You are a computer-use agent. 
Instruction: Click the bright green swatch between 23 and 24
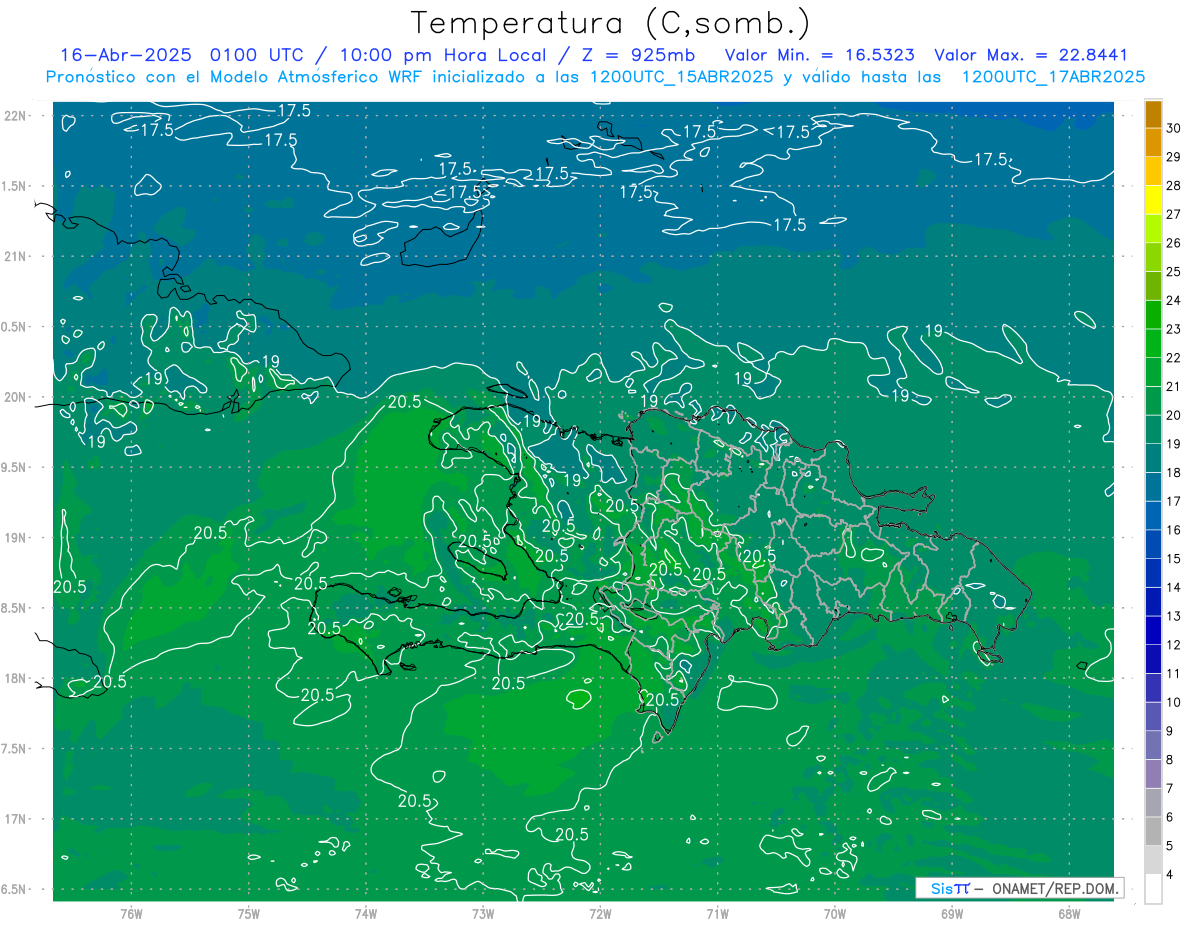pyautogui.click(x=1153, y=315)
